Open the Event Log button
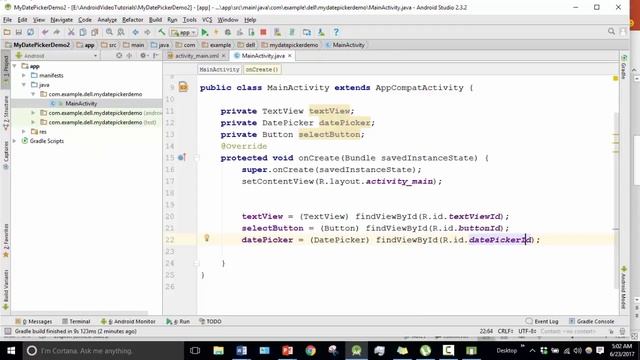Image resolution: width=640 pixels, height=360 pixels. tap(542, 321)
